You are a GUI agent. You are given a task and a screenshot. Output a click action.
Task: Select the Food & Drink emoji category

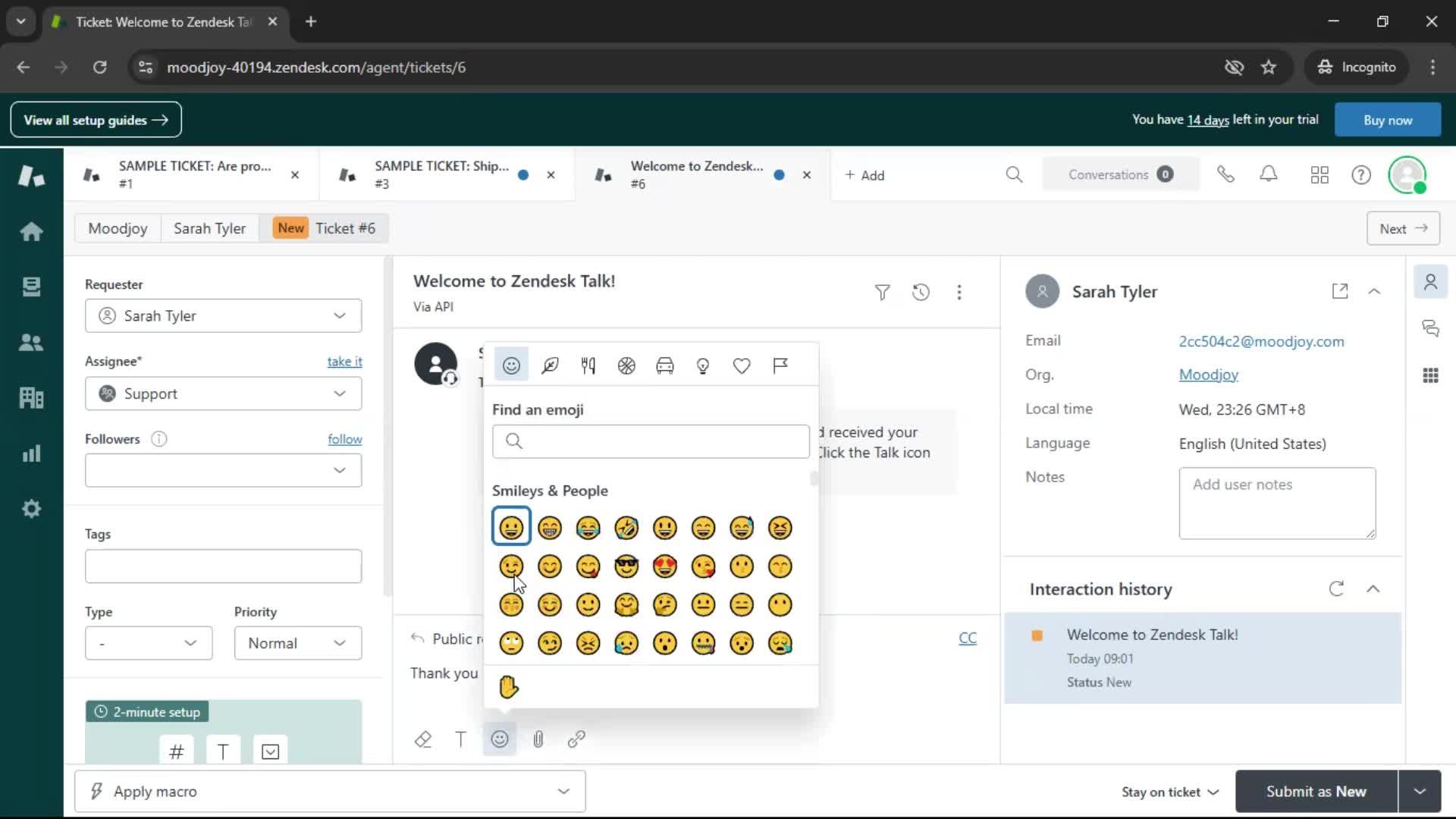click(x=588, y=366)
